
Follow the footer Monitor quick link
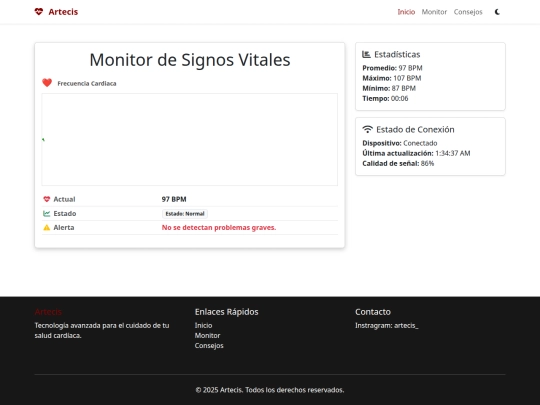(207, 335)
